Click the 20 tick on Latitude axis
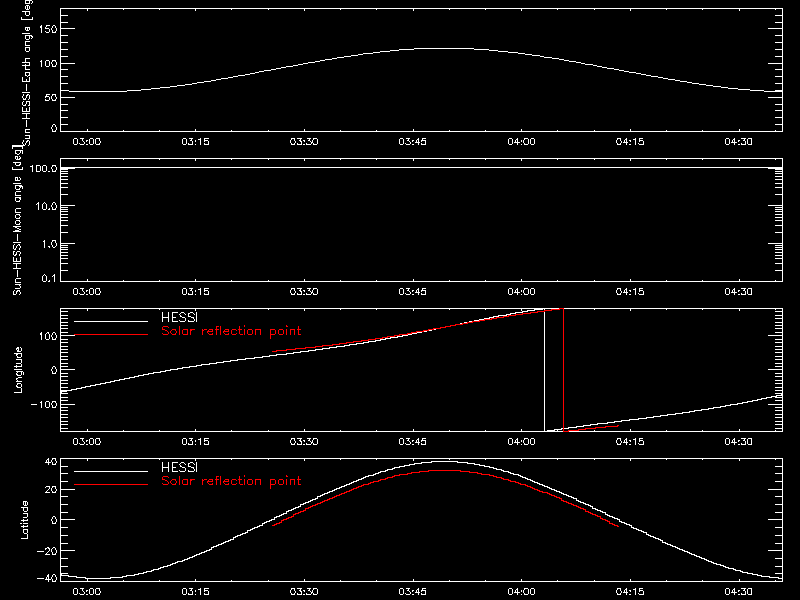This screenshot has width=800, height=600. (52, 490)
